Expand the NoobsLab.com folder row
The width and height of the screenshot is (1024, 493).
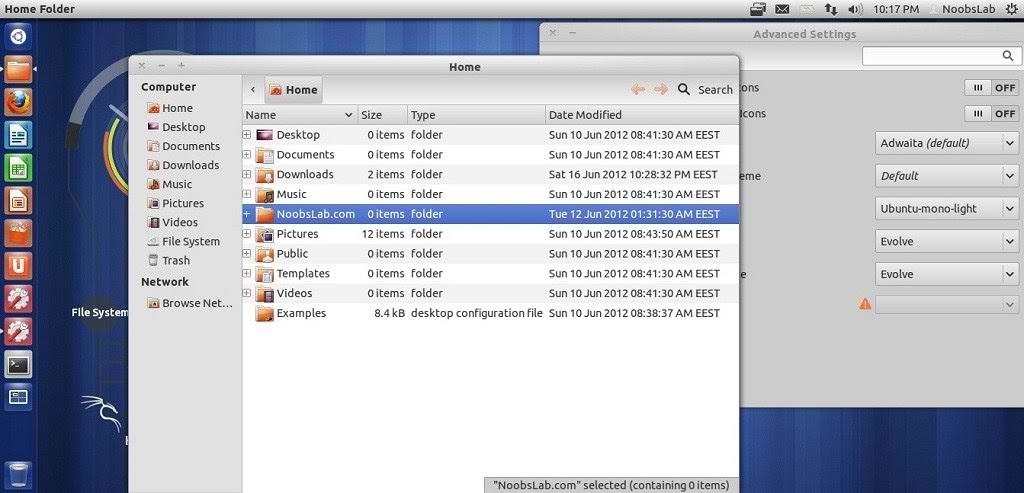tap(247, 214)
